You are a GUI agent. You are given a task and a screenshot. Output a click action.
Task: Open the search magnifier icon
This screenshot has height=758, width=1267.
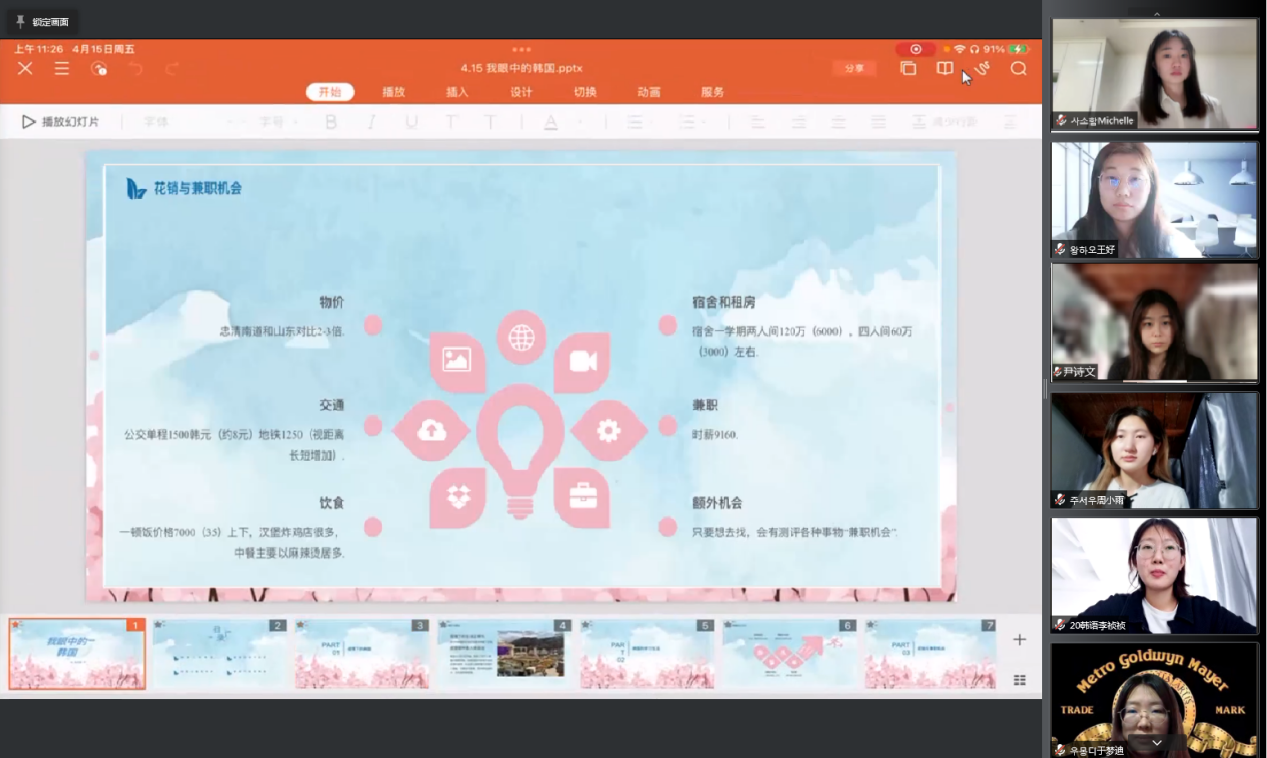tap(1018, 68)
